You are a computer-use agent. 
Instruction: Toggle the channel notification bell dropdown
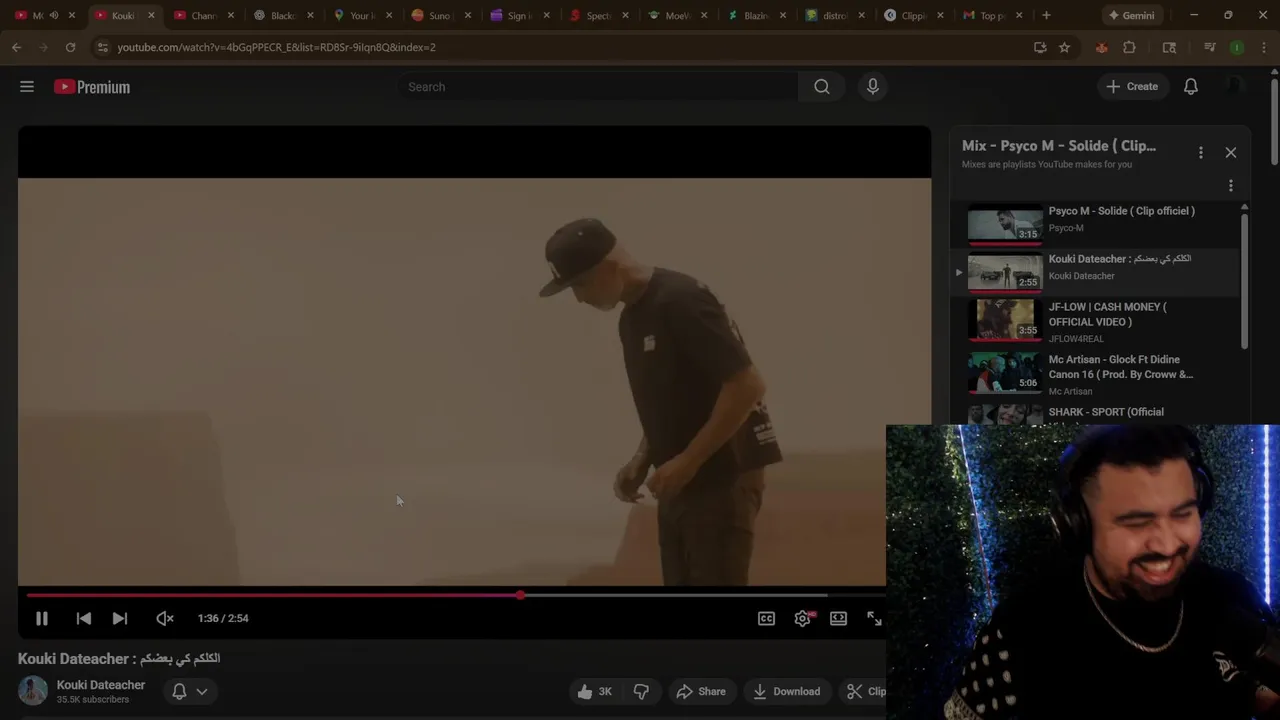(190, 692)
